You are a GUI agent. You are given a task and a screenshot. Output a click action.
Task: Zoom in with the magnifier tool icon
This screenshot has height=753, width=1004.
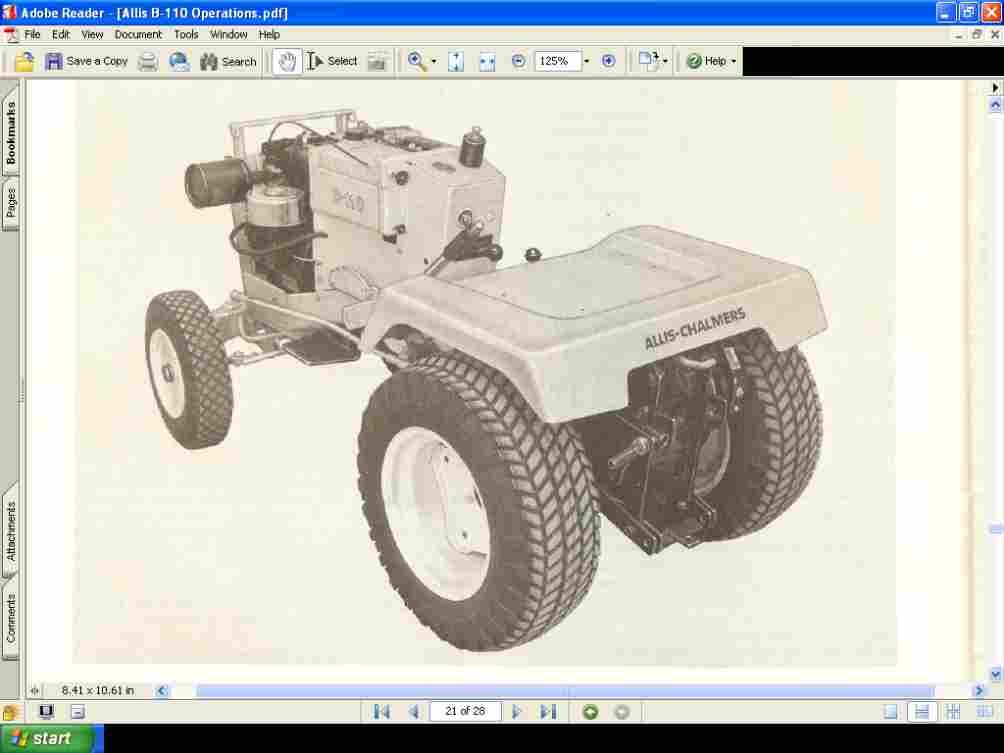[x=417, y=61]
